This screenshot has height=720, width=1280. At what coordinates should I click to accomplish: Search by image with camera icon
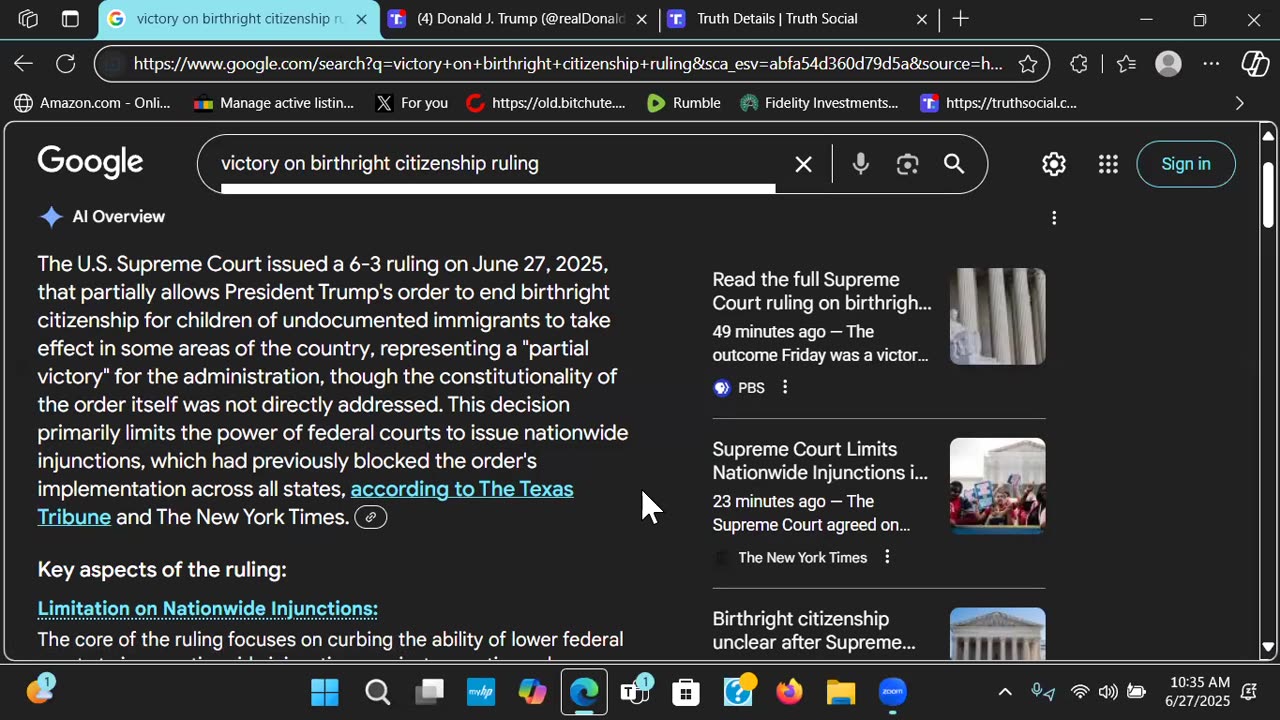point(907,164)
